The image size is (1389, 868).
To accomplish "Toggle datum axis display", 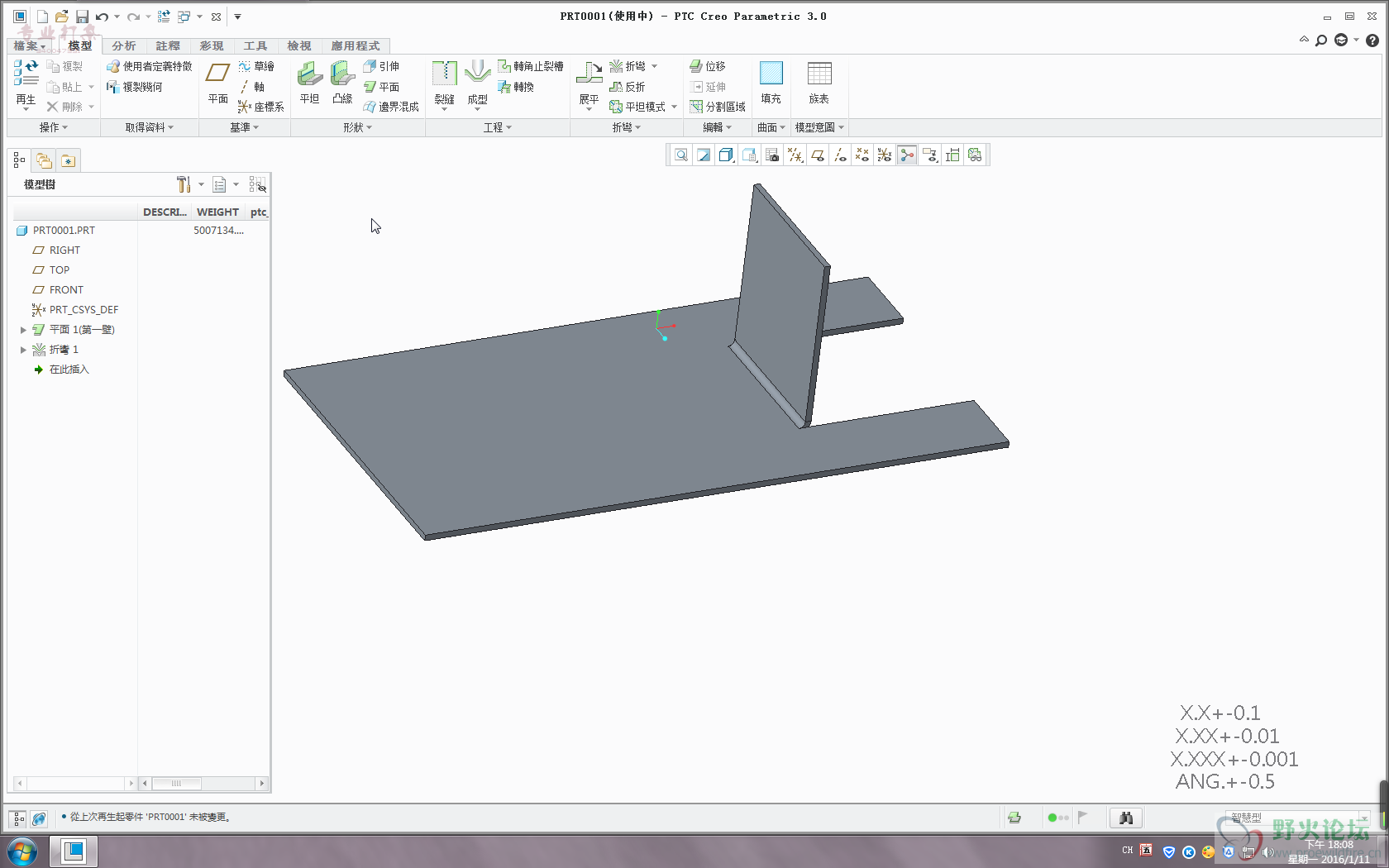I will coord(839,155).
